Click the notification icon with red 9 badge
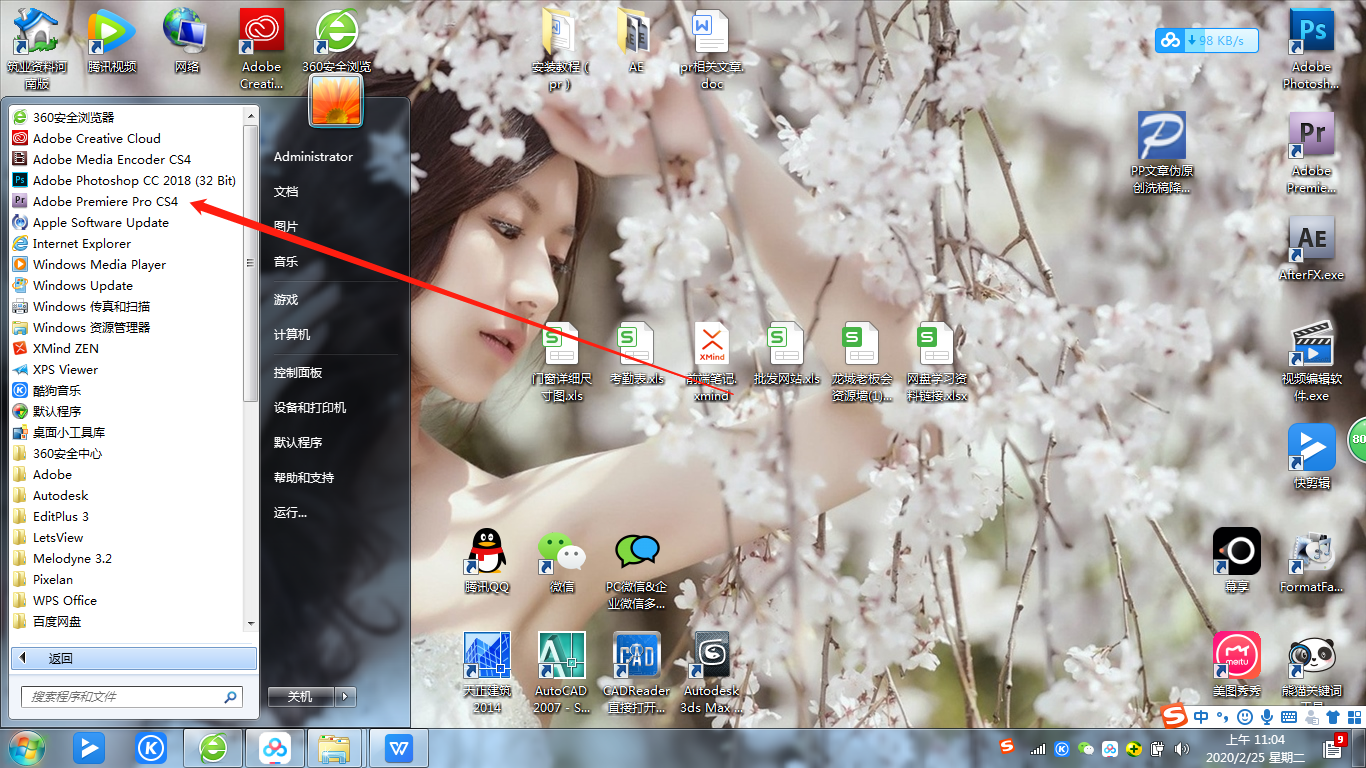Screen dimensions: 1366x768 1334,746
